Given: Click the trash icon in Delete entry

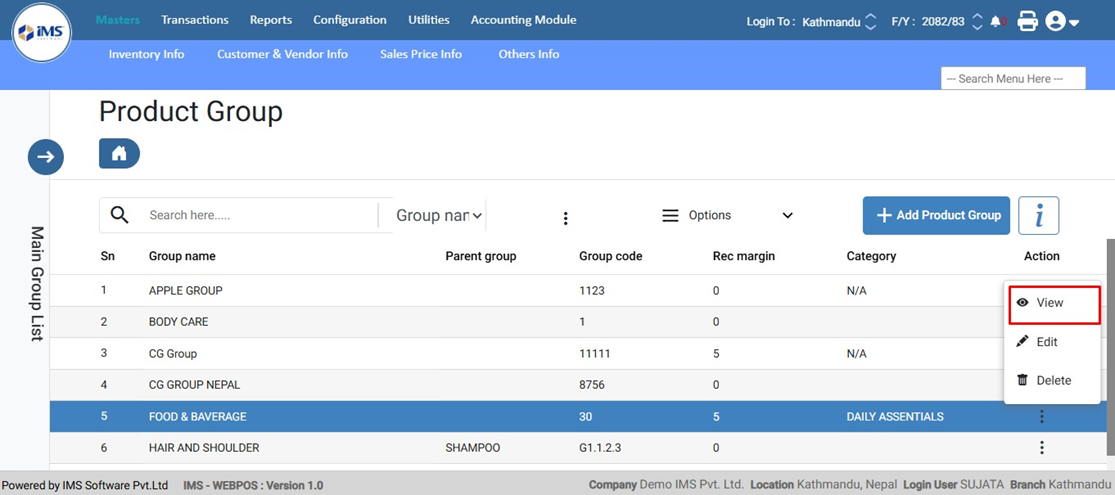Looking at the screenshot, I should tap(1023, 380).
